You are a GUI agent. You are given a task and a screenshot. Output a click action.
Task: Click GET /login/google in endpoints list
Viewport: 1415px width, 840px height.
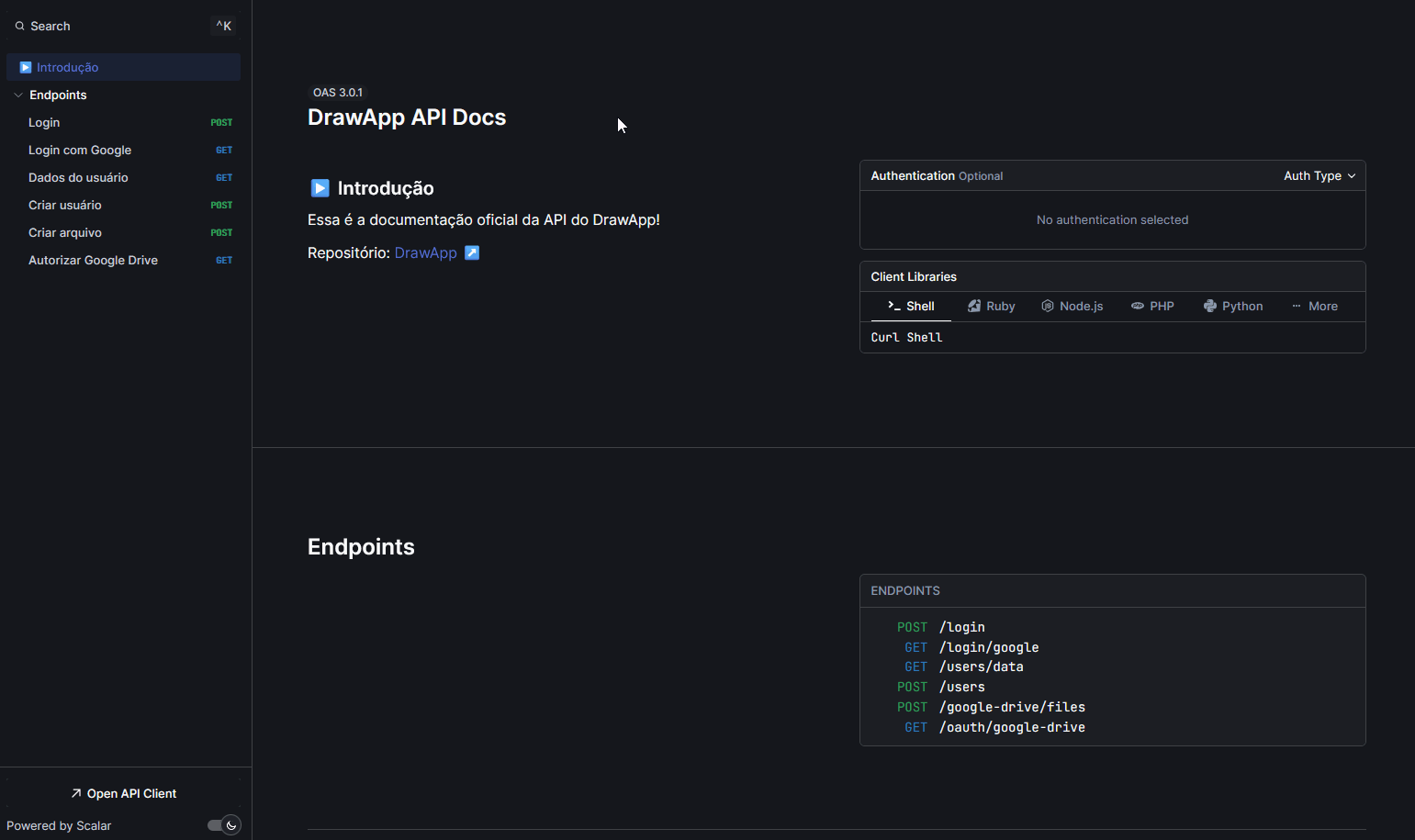click(x=971, y=647)
